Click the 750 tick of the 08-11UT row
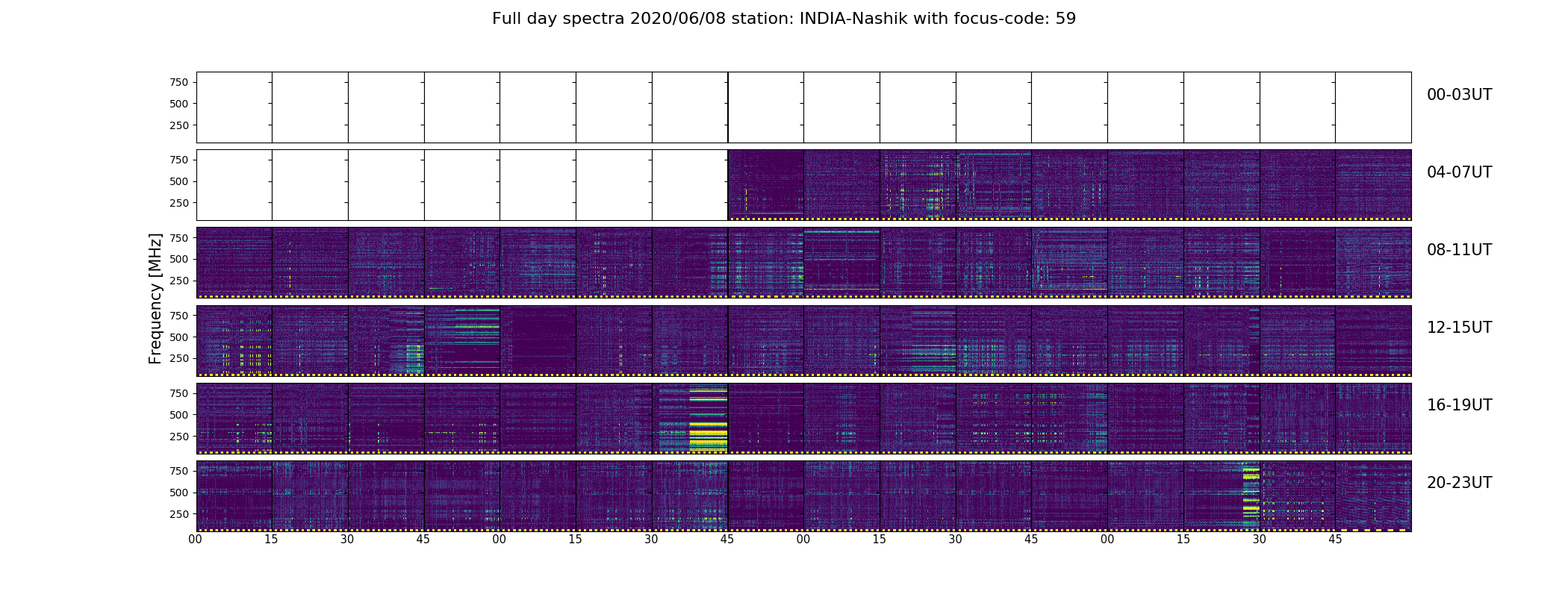This screenshot has height=597, width=1568. coord(178,238)
